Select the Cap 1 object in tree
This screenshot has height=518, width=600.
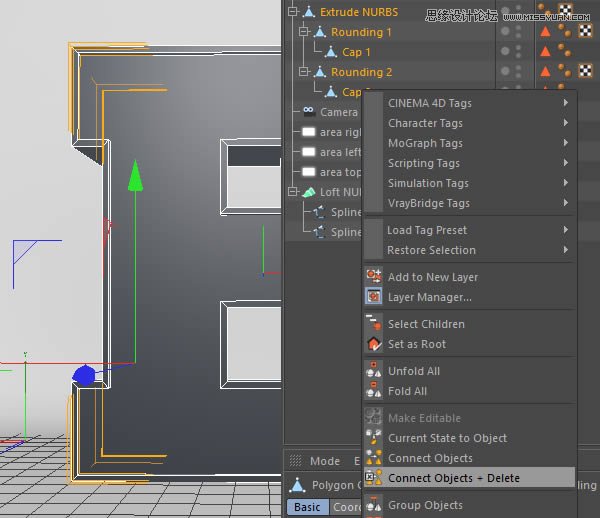pyautogui.click(x=356, y=52)
